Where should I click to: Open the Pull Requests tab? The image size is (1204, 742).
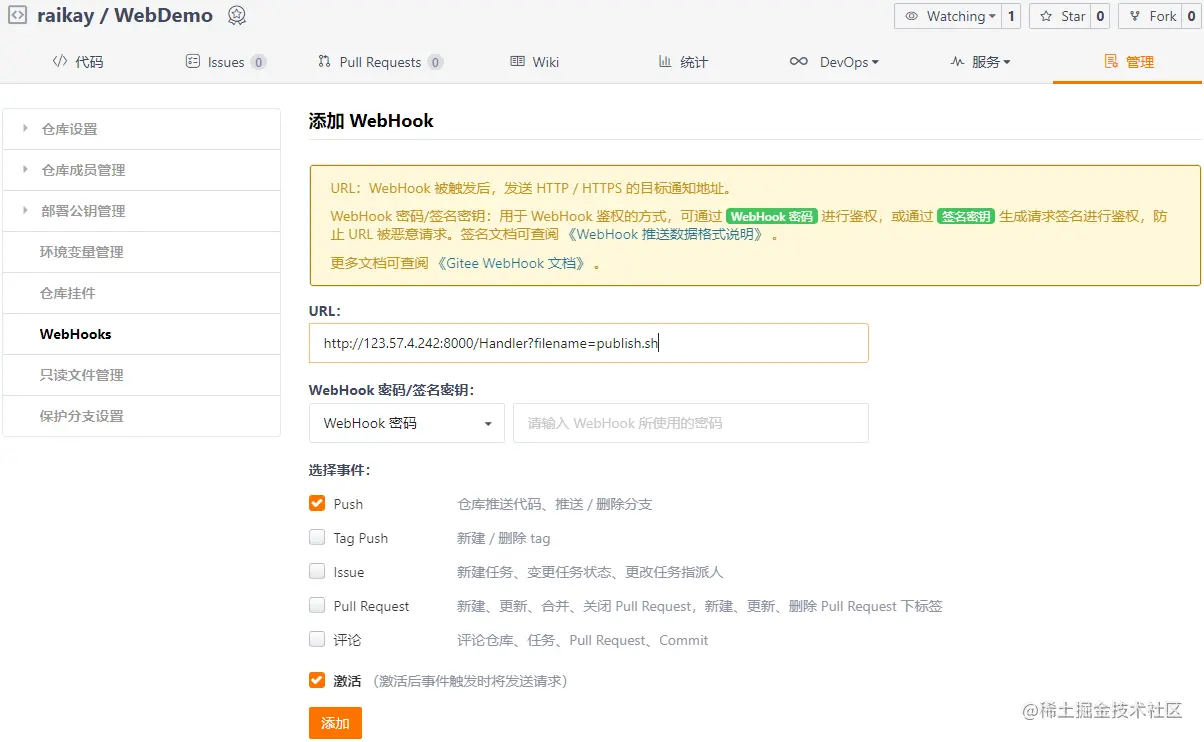point(380,61)
